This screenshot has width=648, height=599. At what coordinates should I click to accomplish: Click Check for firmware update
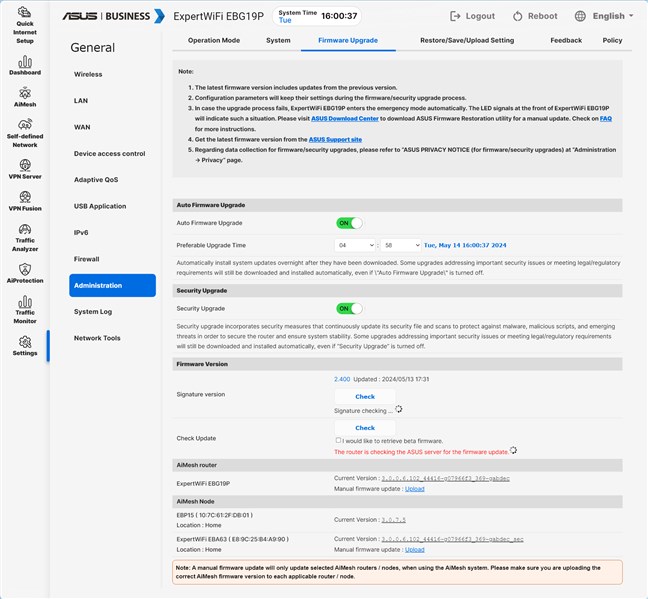[x=365, y=428]
